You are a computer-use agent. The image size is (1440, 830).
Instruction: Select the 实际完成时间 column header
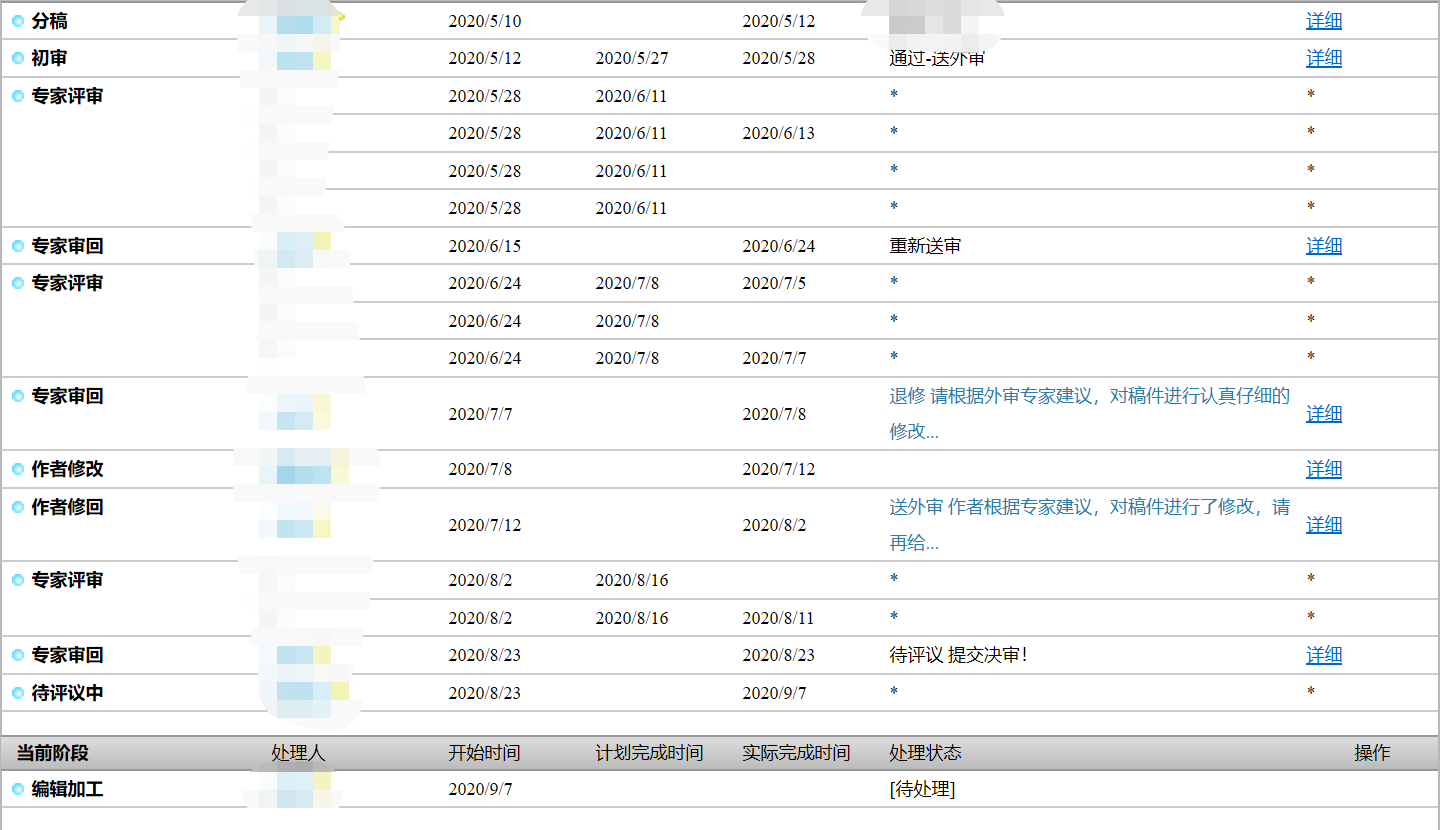click(x=796, y=753)
